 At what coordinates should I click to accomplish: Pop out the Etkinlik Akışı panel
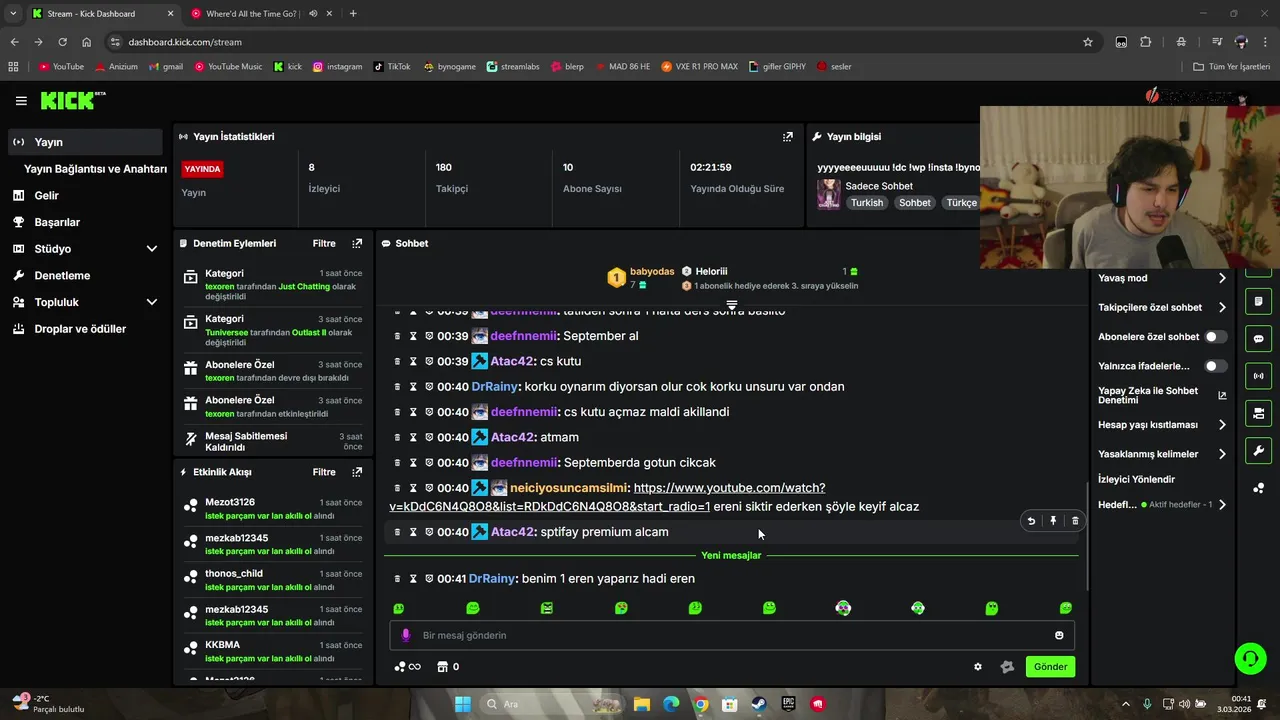pos(357,472)
